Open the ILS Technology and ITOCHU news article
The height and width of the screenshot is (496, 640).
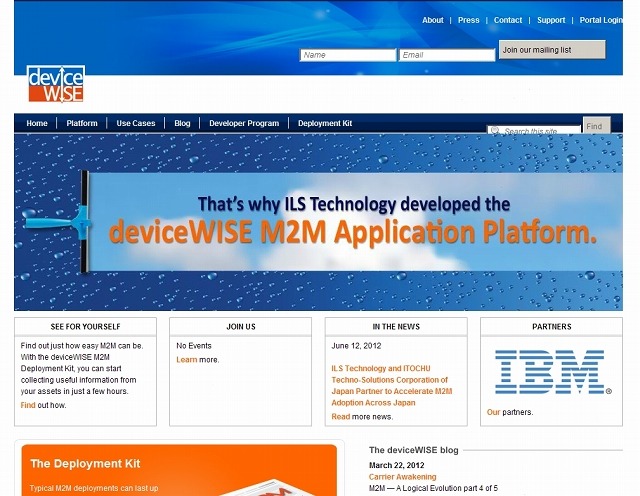(392, 385)
